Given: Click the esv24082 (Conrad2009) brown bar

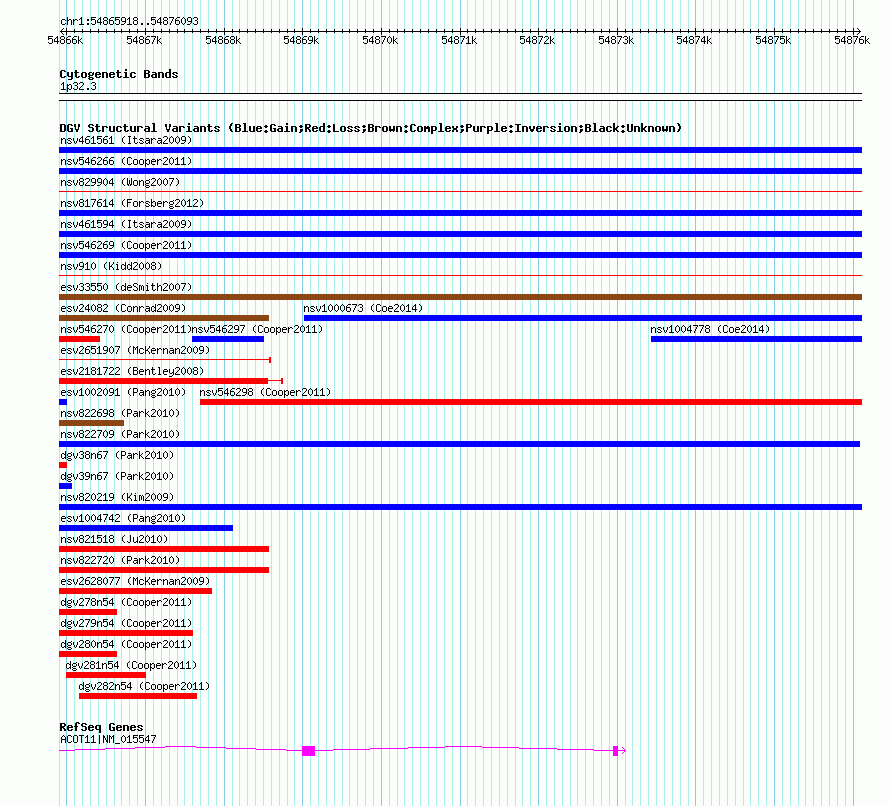Looking at the screenshot, I should click(164, 318).
